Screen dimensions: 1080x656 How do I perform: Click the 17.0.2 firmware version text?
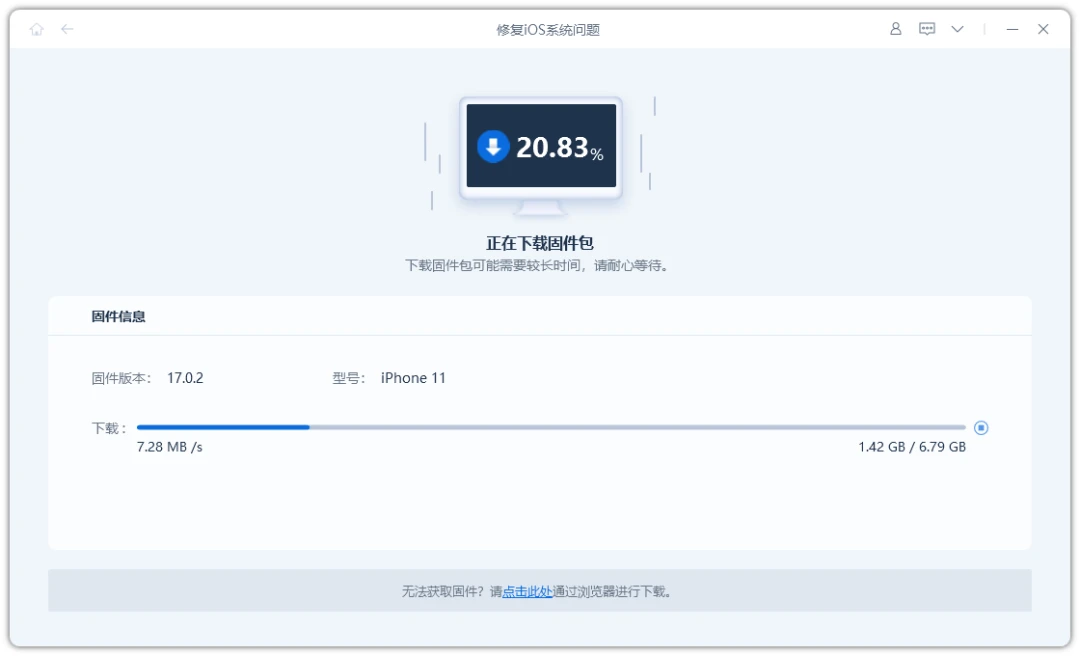(185, 378)
